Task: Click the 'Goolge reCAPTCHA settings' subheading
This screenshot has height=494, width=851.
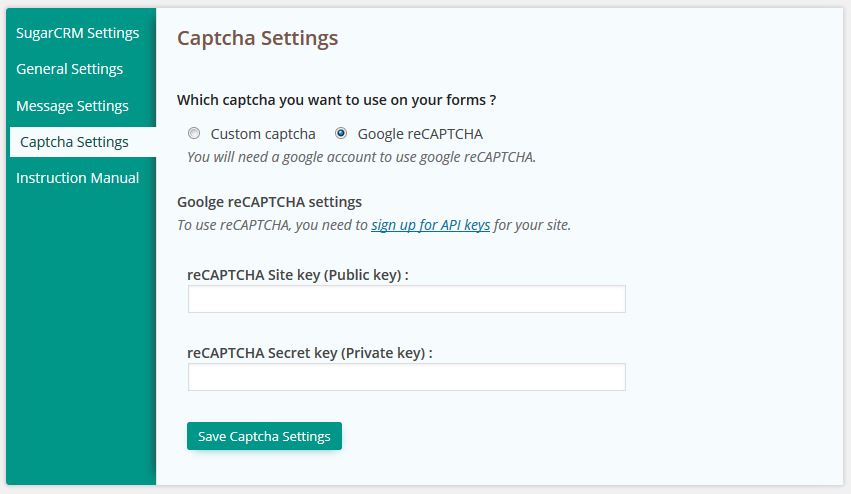Action: click(x=269, y=202)
